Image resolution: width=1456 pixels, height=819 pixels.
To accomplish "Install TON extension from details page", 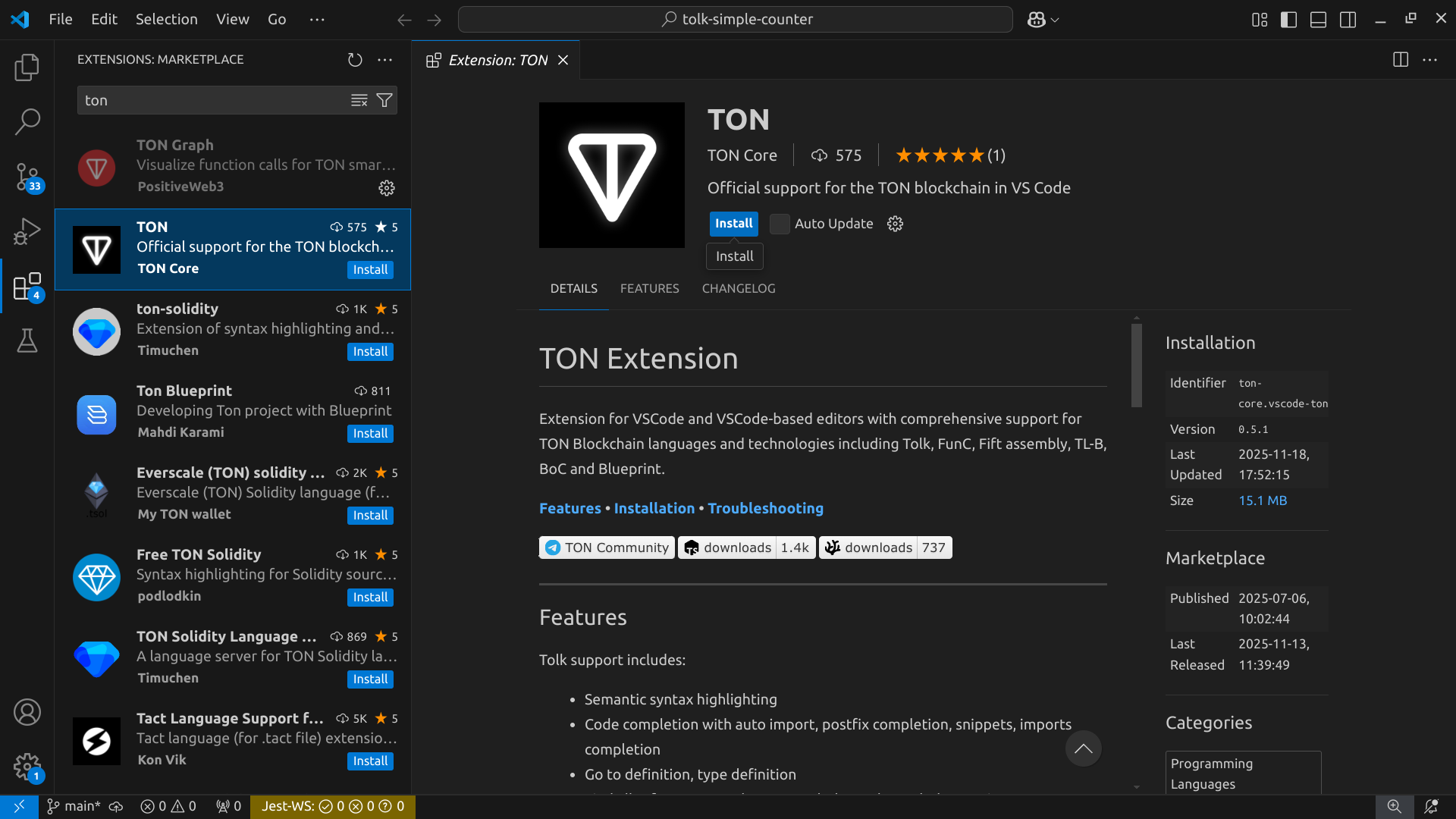I will click(x=733, y=223).
